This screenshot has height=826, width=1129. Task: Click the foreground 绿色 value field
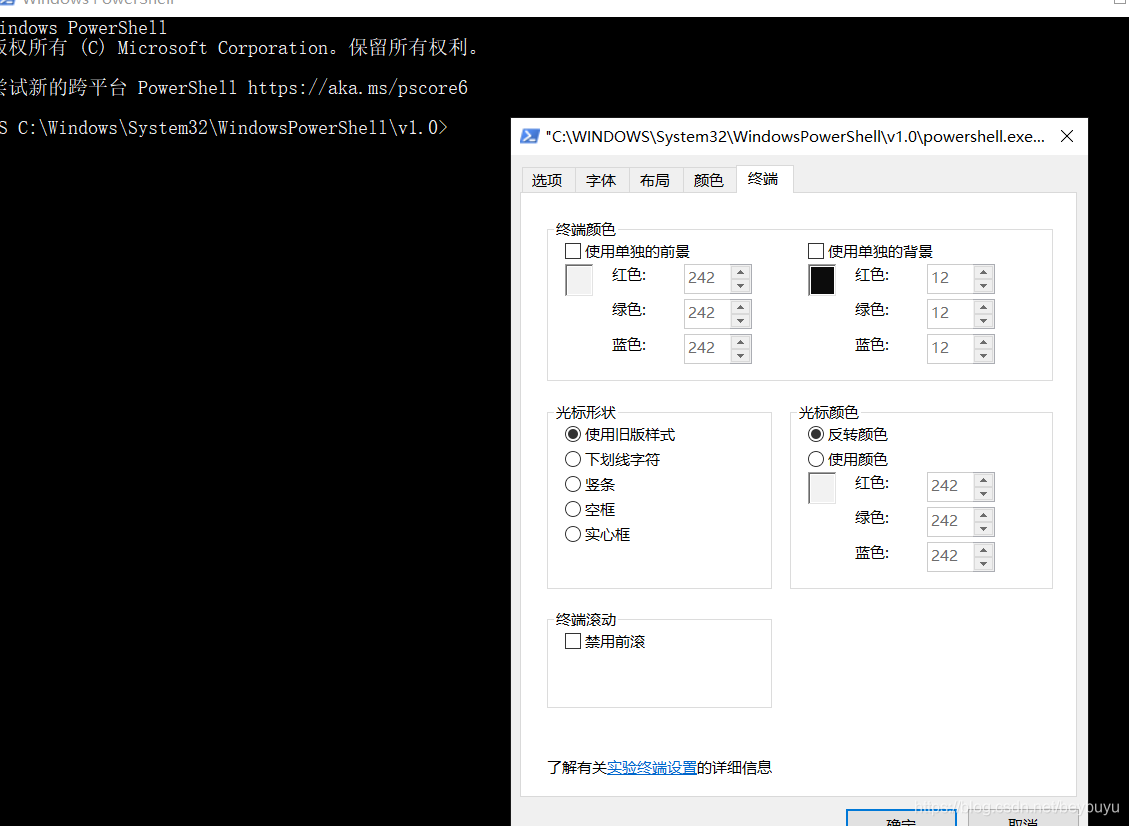coord(707,313)
